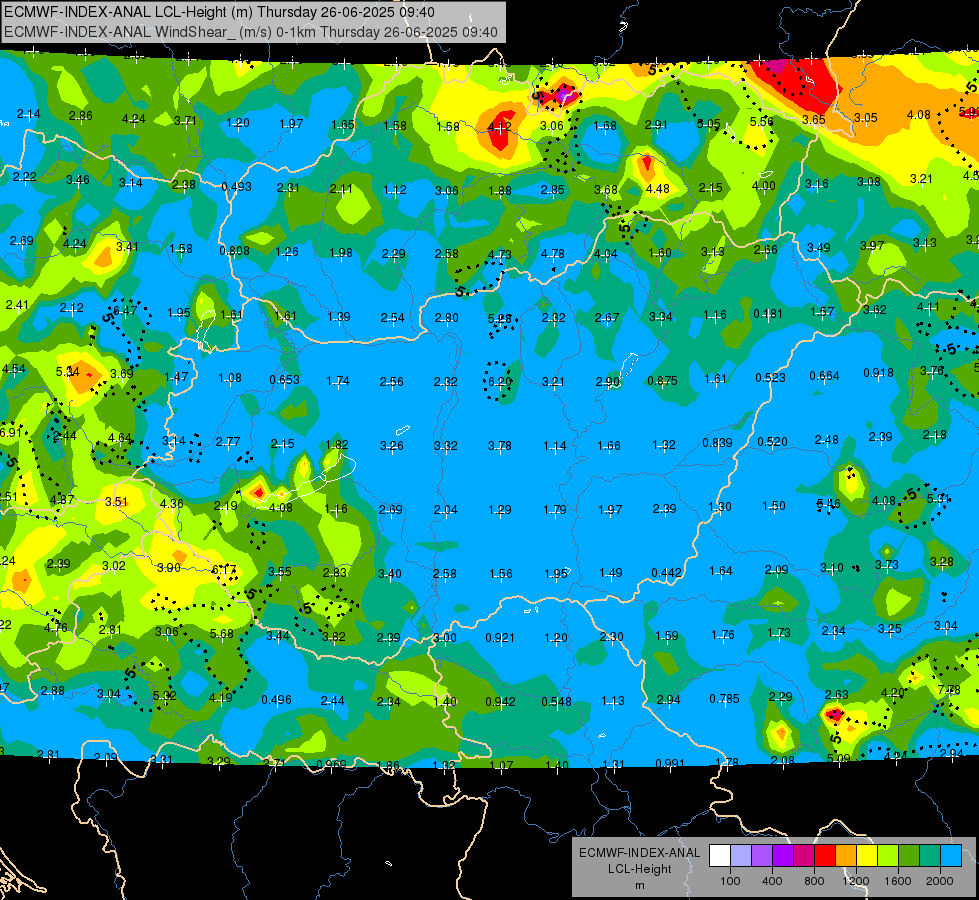
Task: Click wind shear value 0.442
Action: (x=666, y=573)
